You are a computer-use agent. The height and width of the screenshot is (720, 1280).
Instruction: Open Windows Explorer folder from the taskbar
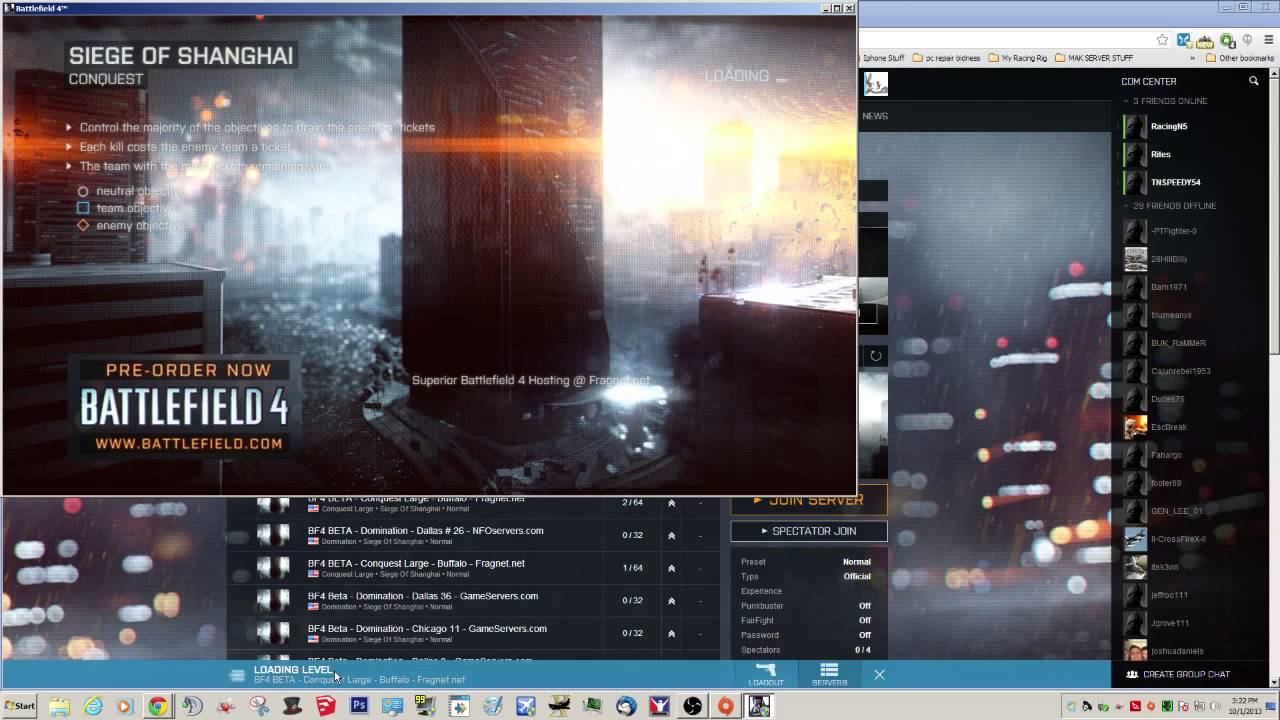pos(58,706)
